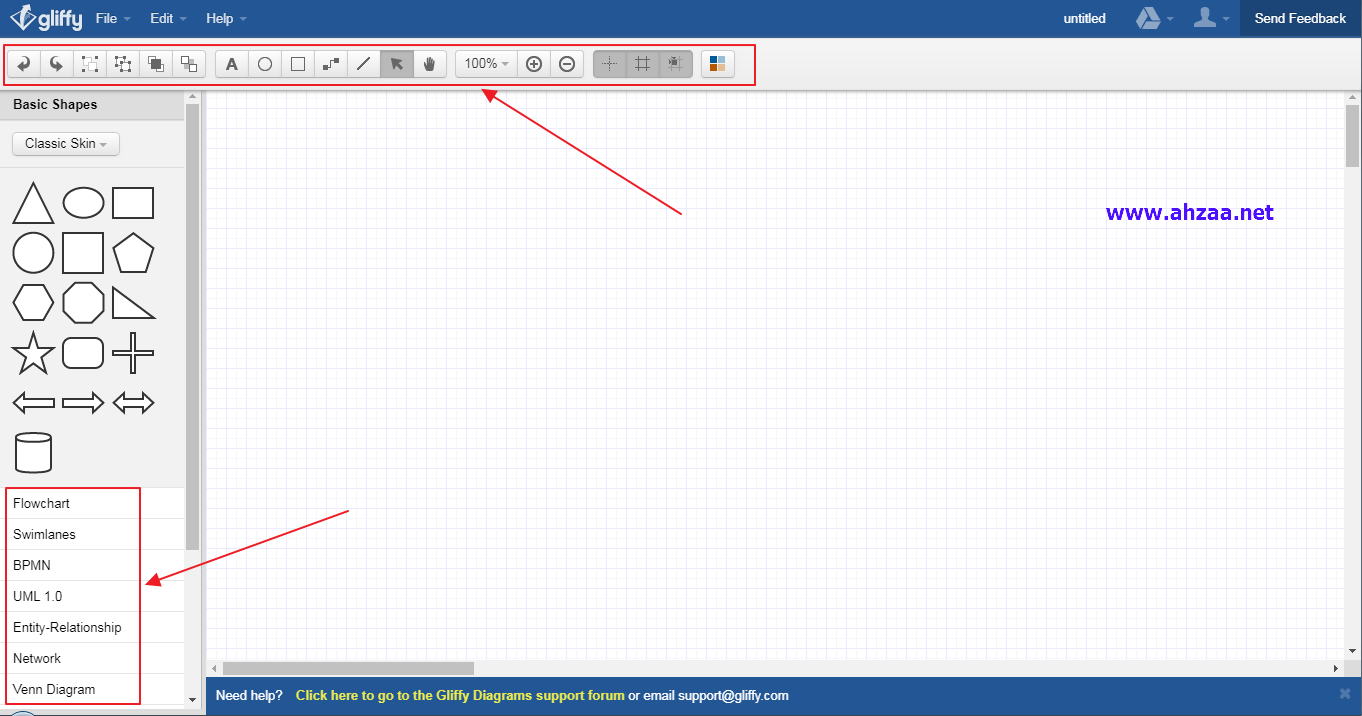Click the Zoom In icon
1362x716 pixels.
coord(533,63)
